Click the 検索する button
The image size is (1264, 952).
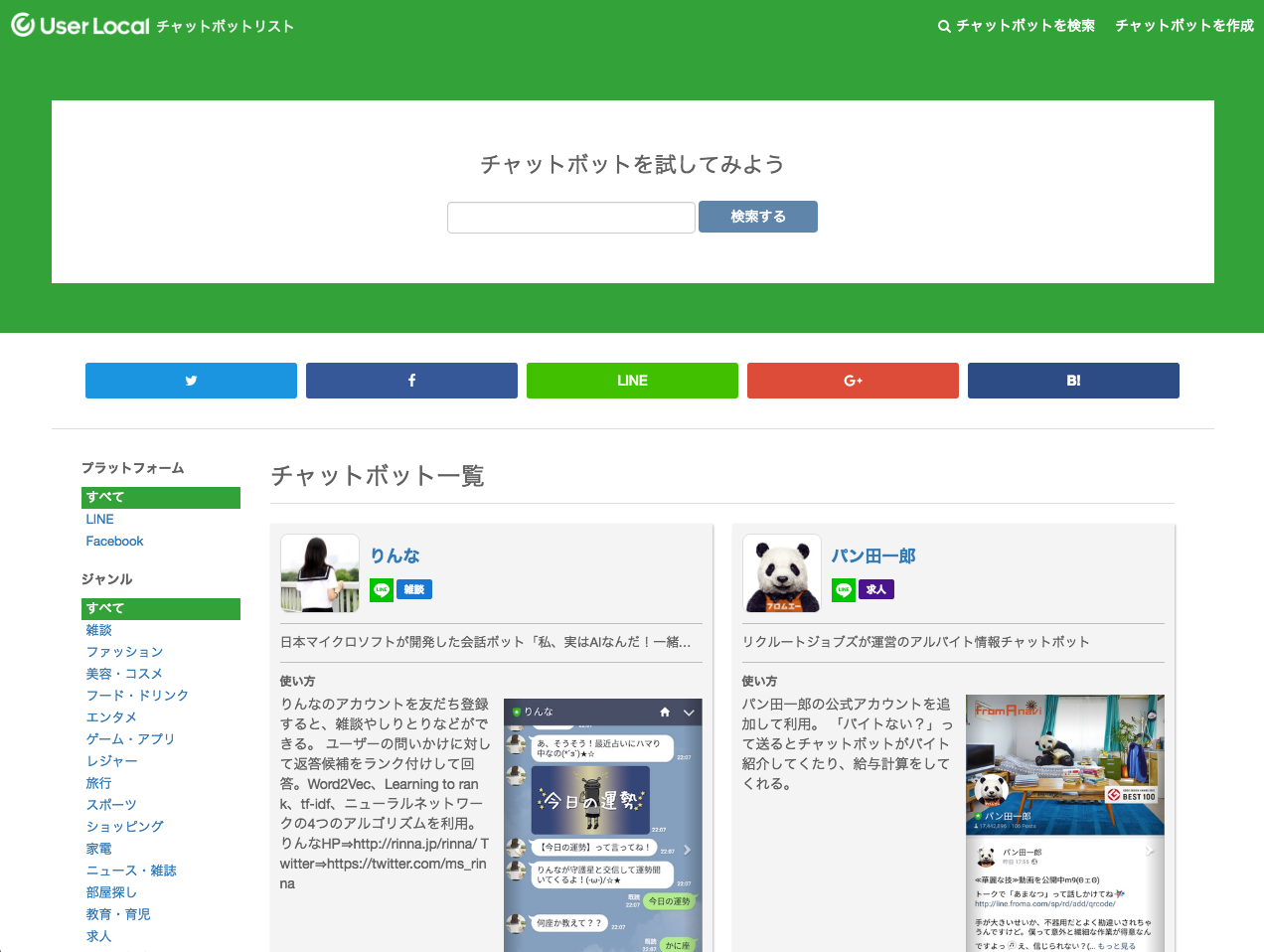758,217
